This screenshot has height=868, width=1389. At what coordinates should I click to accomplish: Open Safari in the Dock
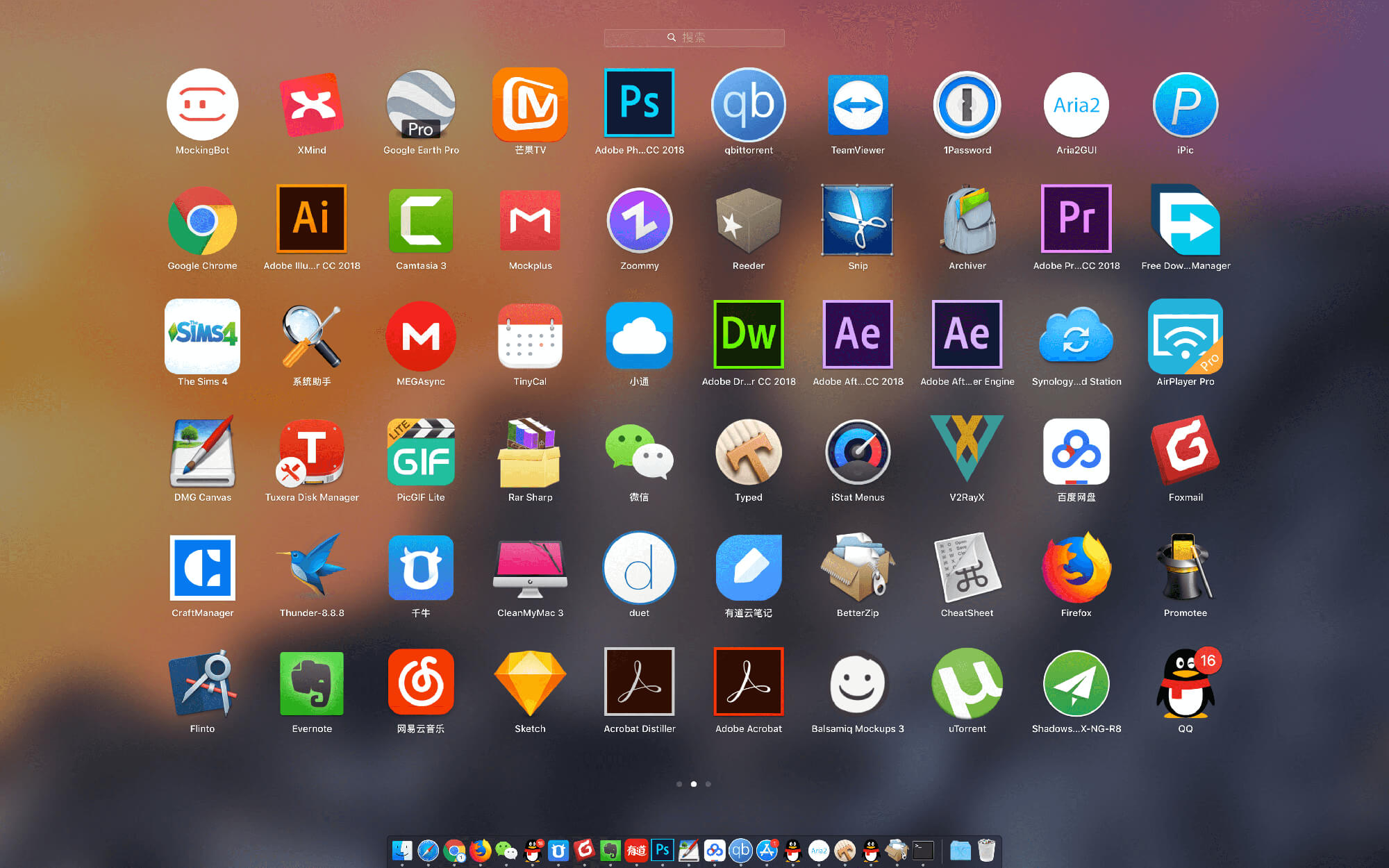tap(428, 851)
